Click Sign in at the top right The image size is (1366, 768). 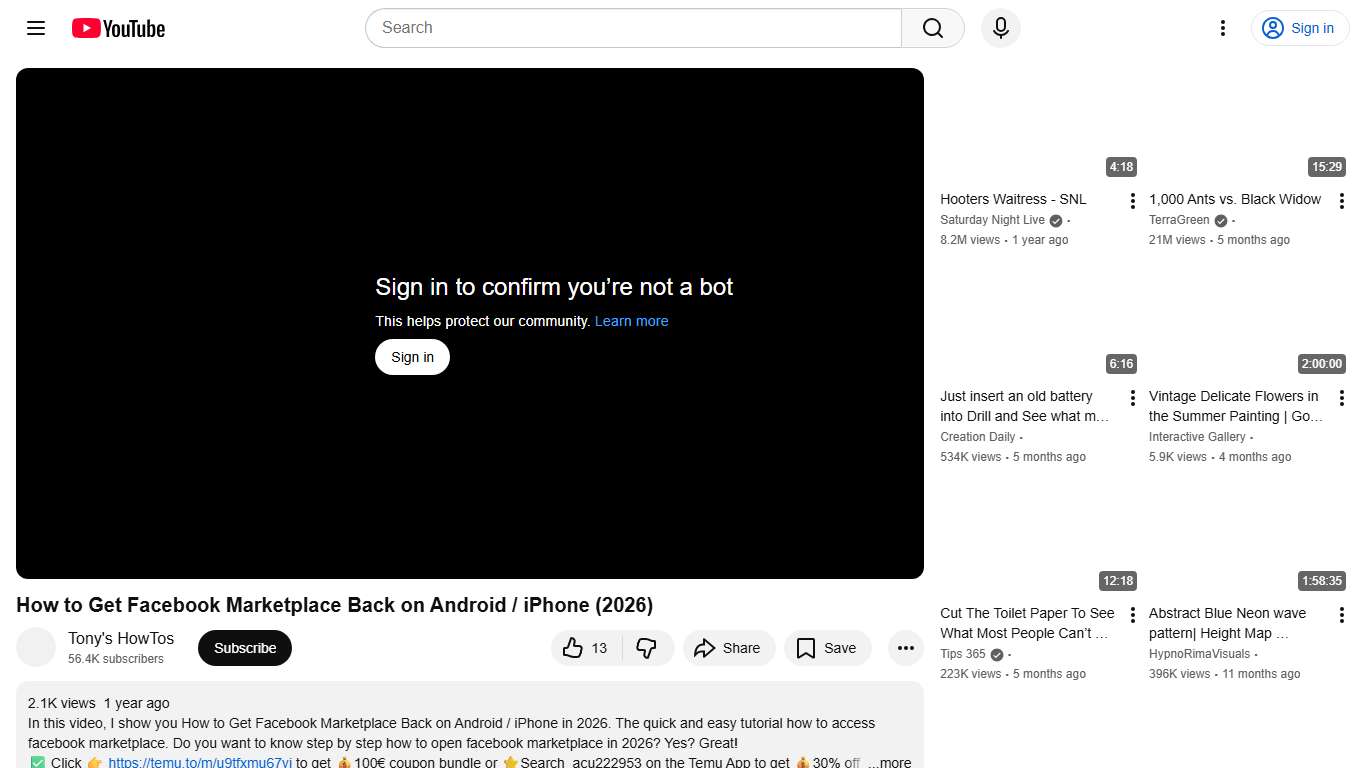[1299, 28]
